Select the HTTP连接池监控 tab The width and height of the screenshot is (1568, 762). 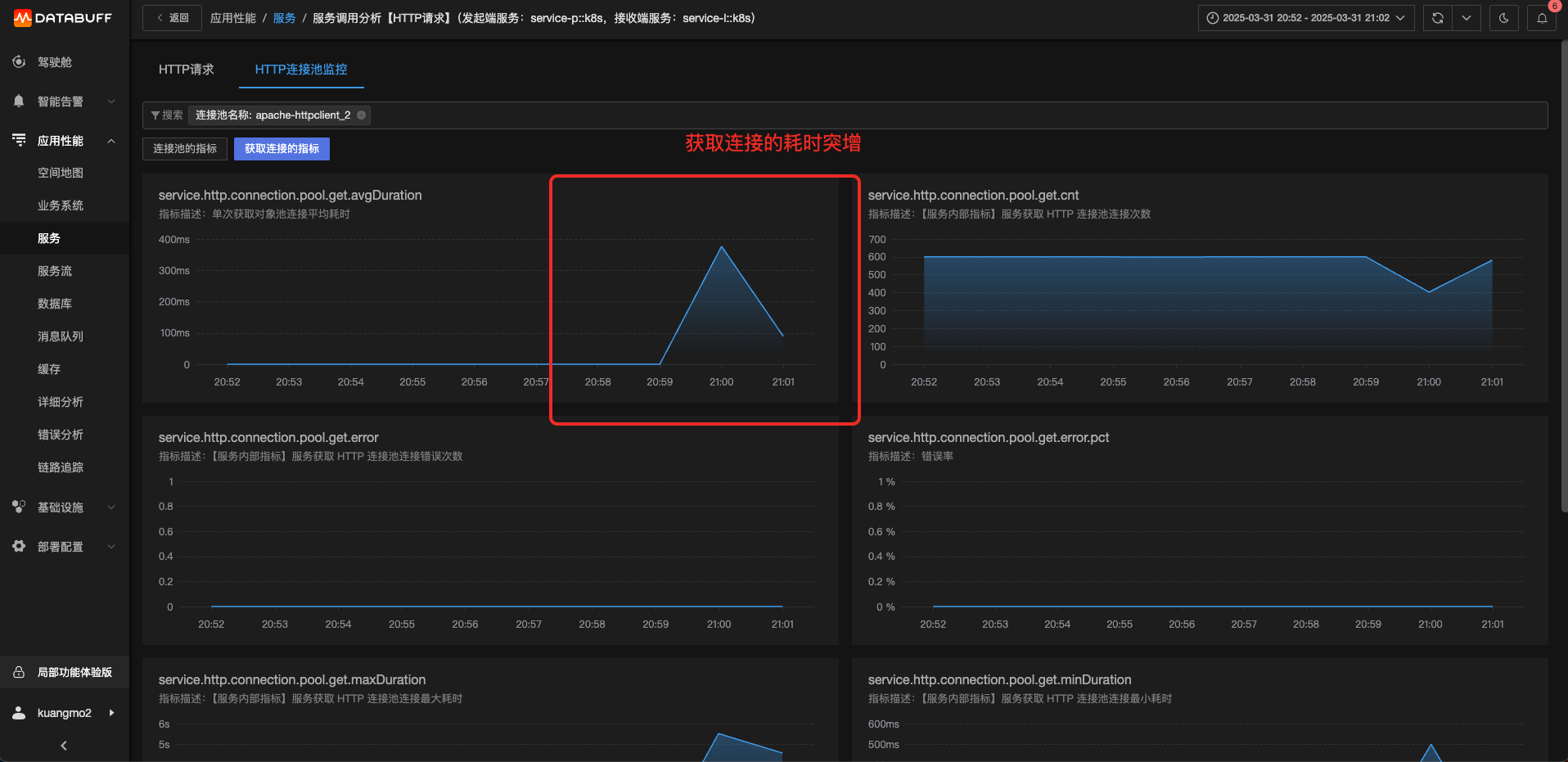click(x=301, y=70)
